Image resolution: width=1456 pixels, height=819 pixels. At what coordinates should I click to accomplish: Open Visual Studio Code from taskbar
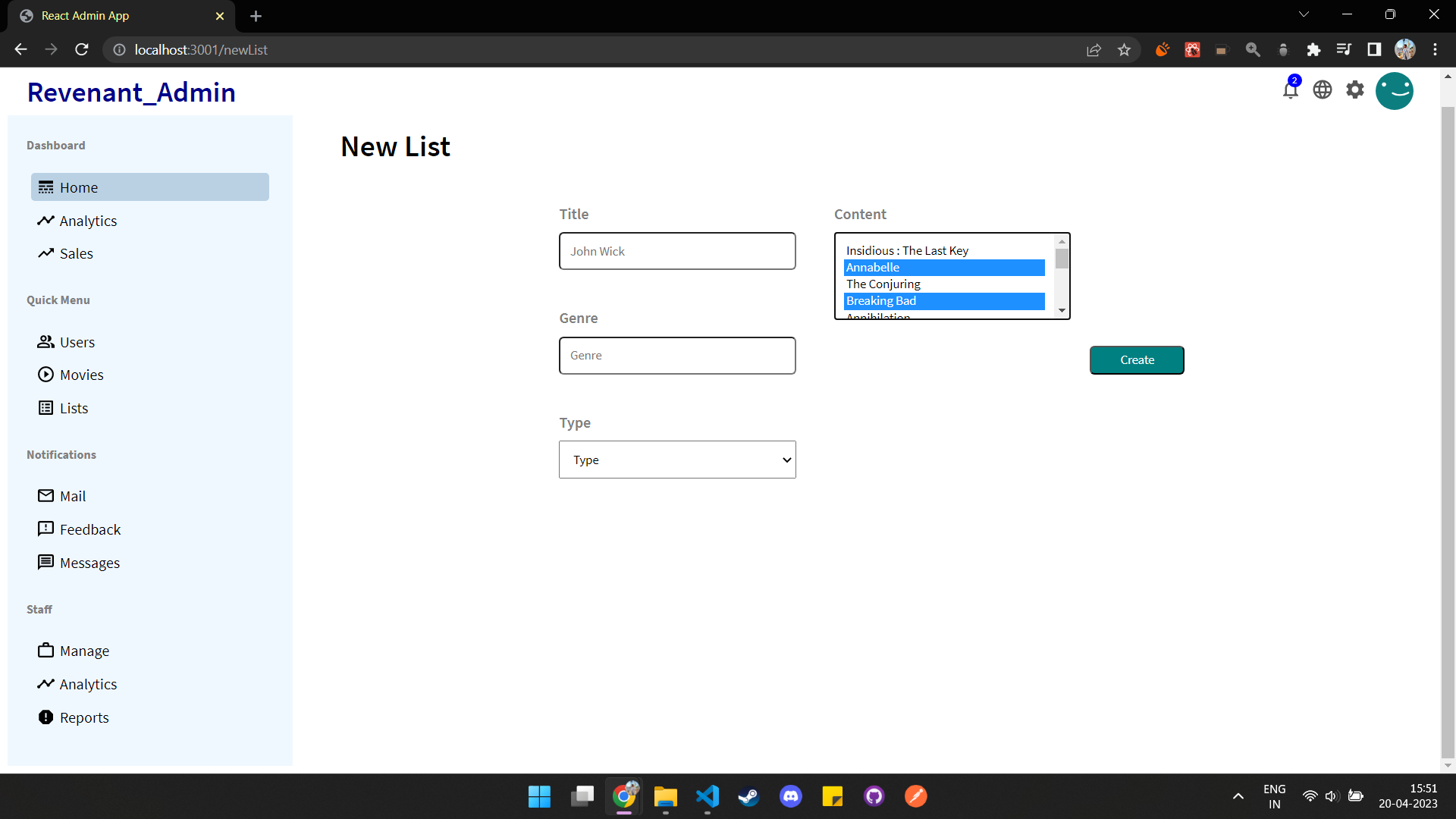point(707,796)
